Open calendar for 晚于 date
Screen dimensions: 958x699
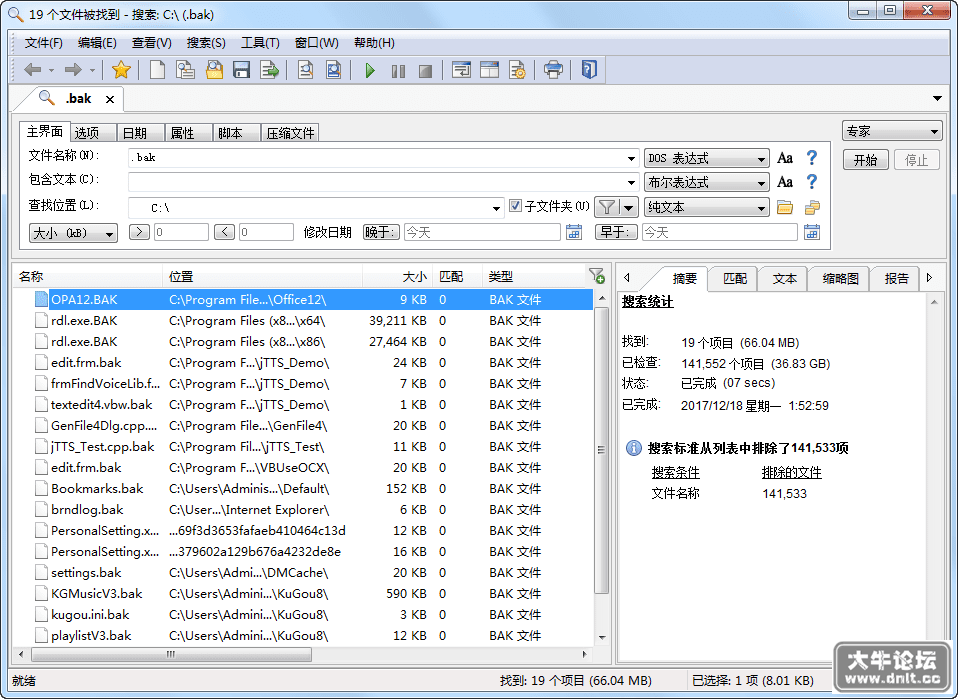(x=574, y=232)
